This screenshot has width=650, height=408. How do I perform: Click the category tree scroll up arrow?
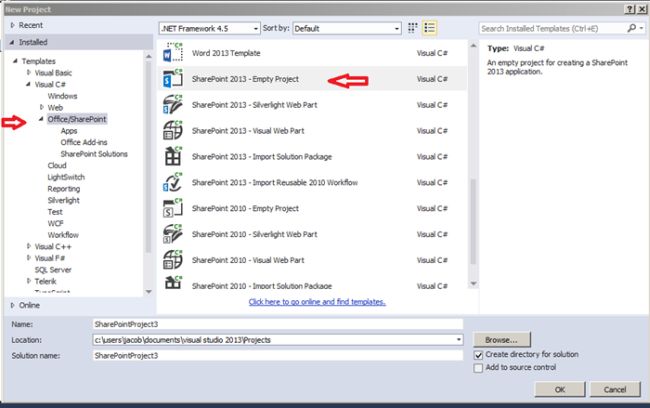pyautogui.click(x=148, y=56)
